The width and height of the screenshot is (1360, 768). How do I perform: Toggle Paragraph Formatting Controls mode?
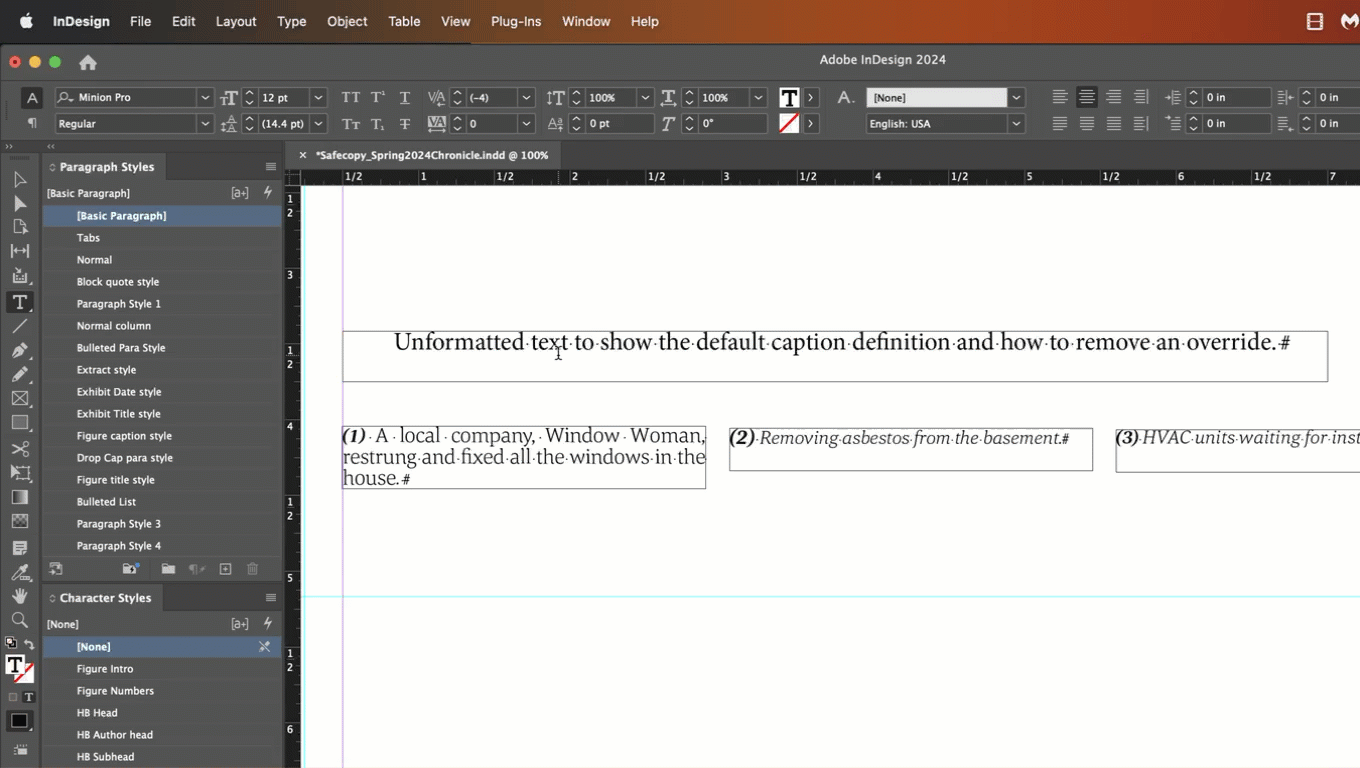[32, 123]
